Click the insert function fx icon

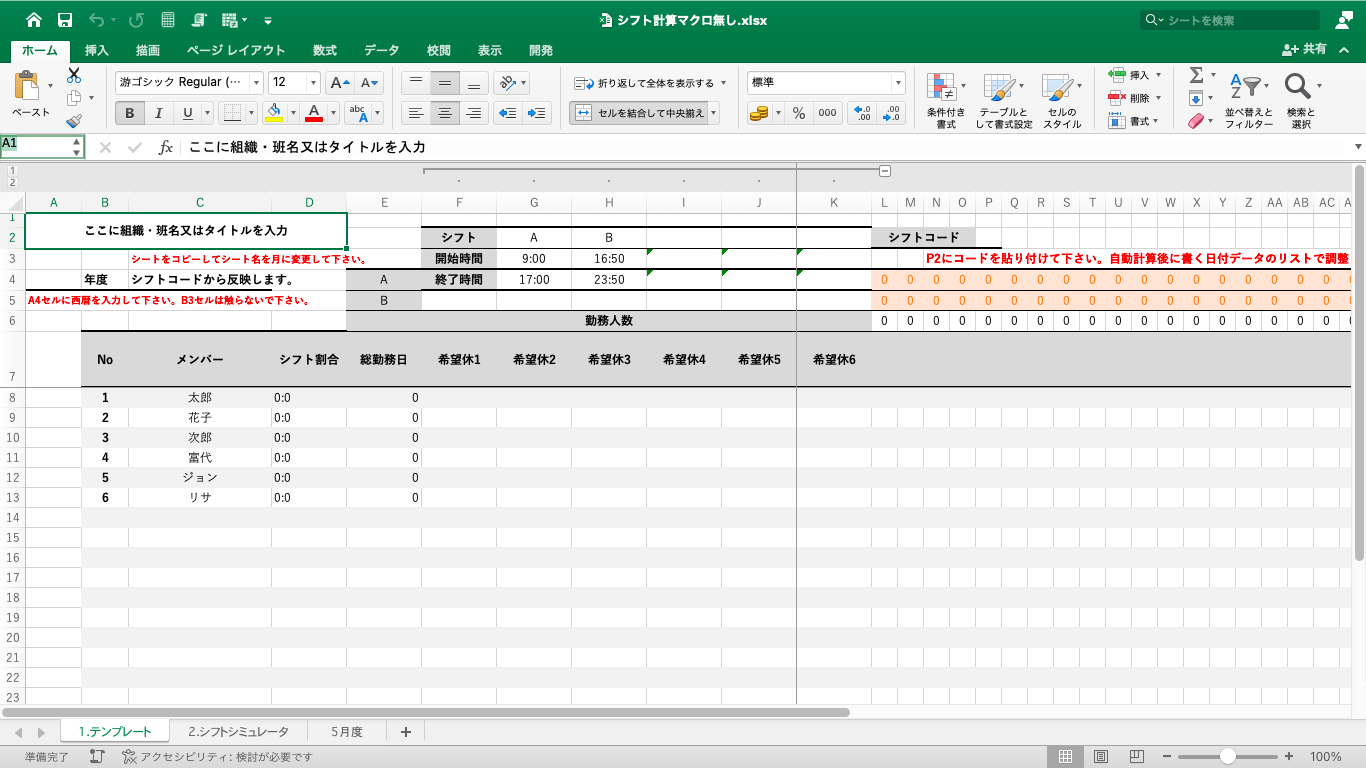166,148
